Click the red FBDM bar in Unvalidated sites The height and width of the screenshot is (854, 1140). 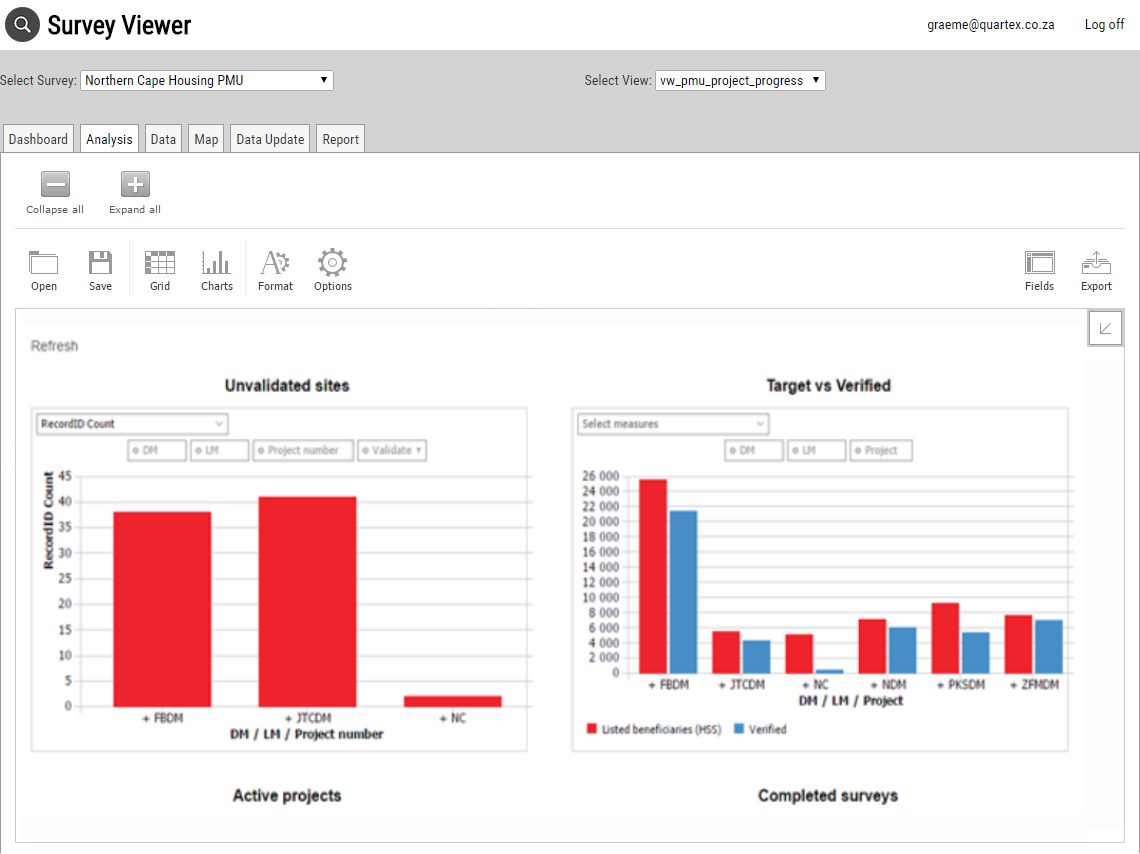162,609
